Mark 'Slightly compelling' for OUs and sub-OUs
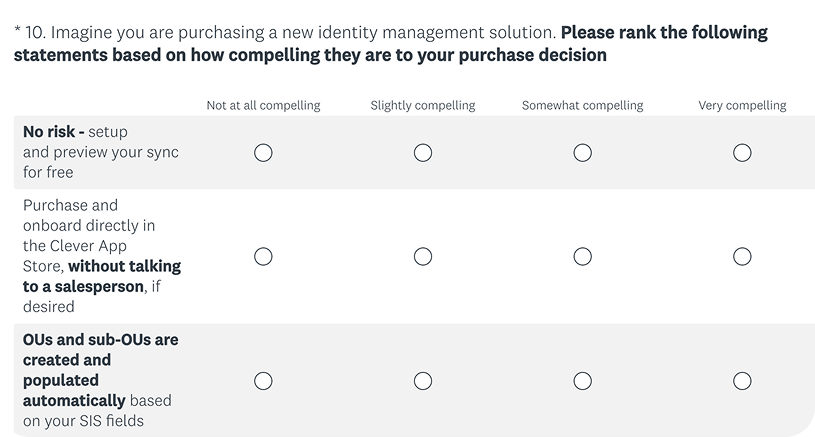The height and width of the screenshot is (437, 815). [423, 381]
